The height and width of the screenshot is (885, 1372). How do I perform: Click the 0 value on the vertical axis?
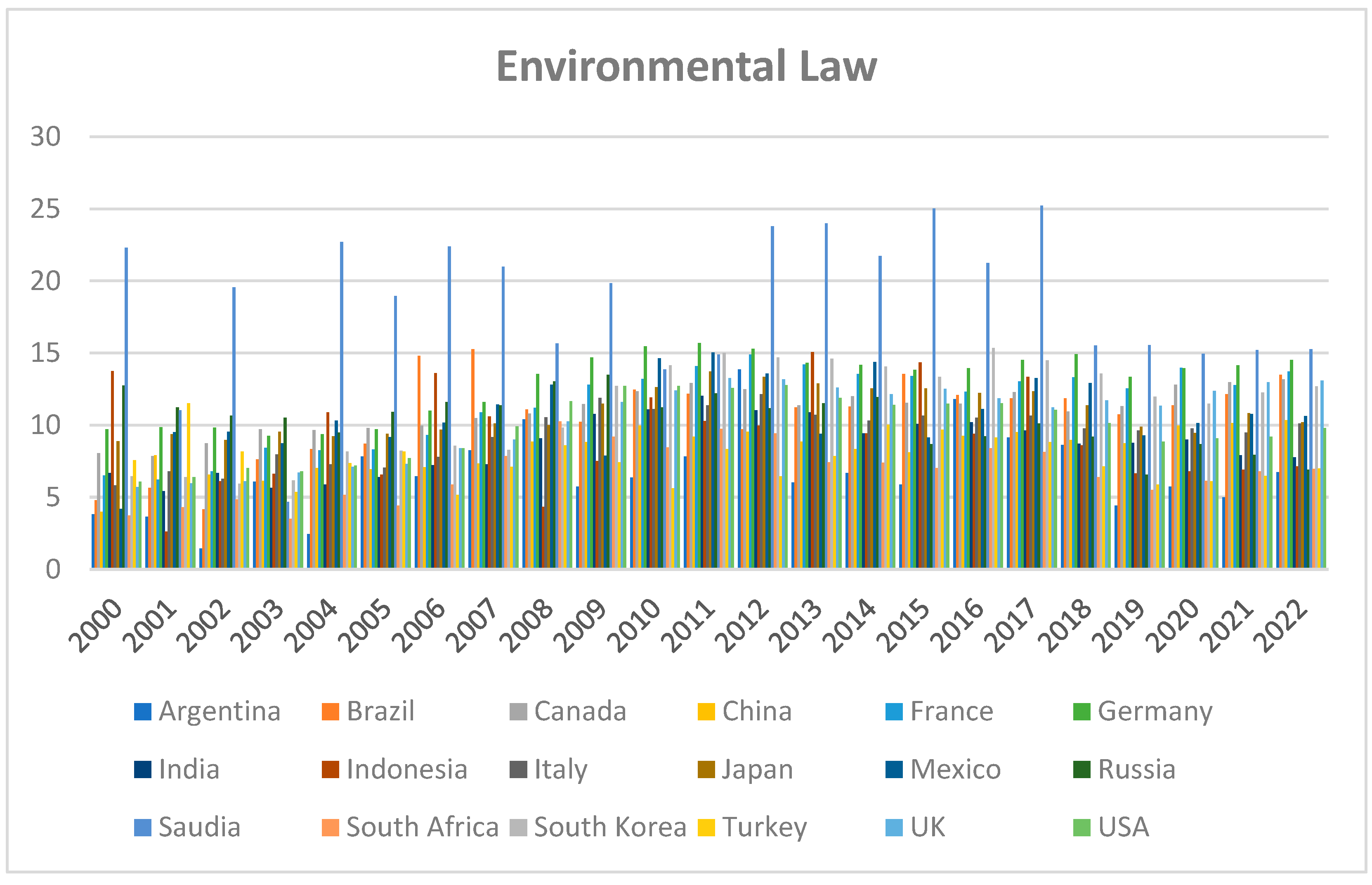53,569
